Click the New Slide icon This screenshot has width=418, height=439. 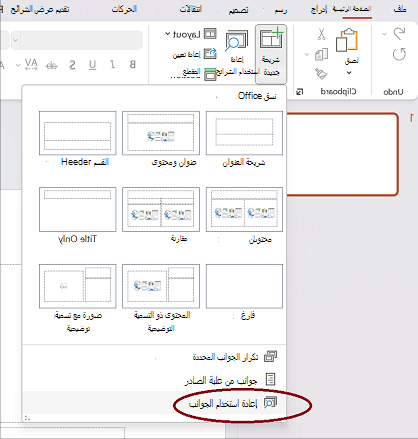(271, 39)
